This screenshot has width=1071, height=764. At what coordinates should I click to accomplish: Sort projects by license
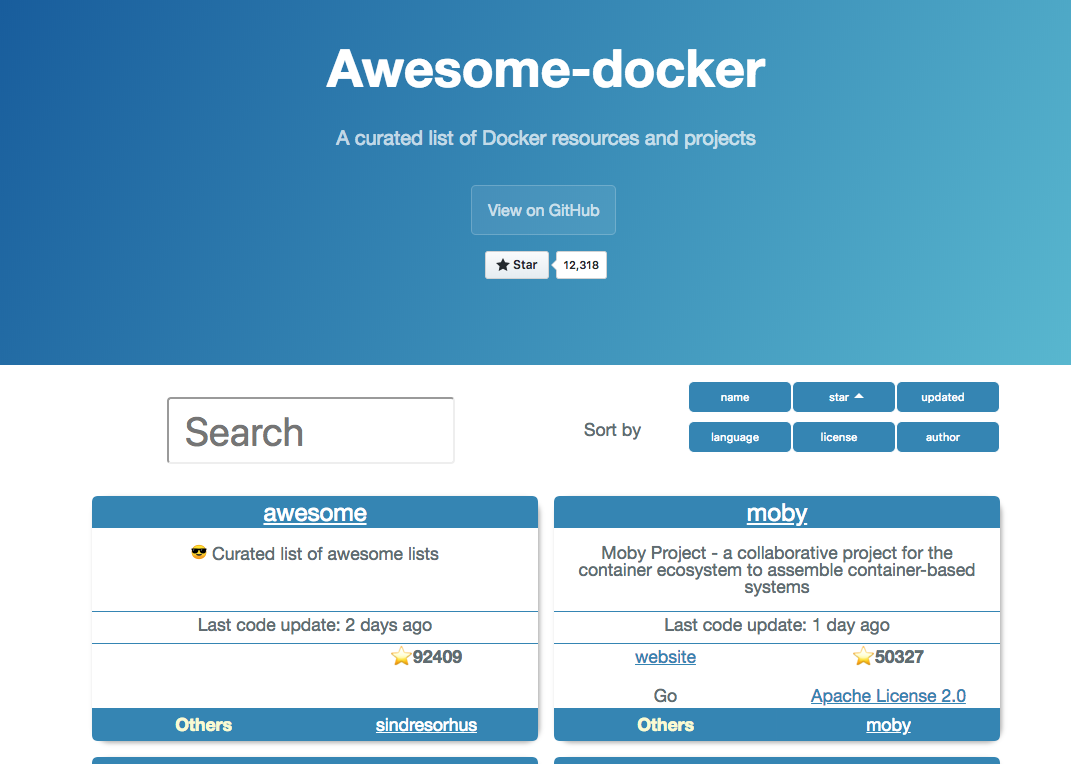[x=844, y=437]
